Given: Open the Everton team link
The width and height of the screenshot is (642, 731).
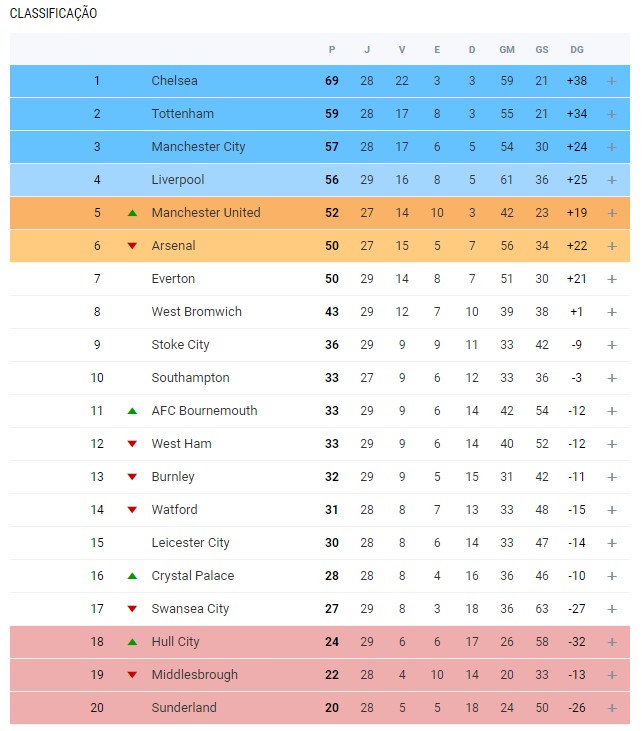Looking at the screenshot, I should coord(173,279).
